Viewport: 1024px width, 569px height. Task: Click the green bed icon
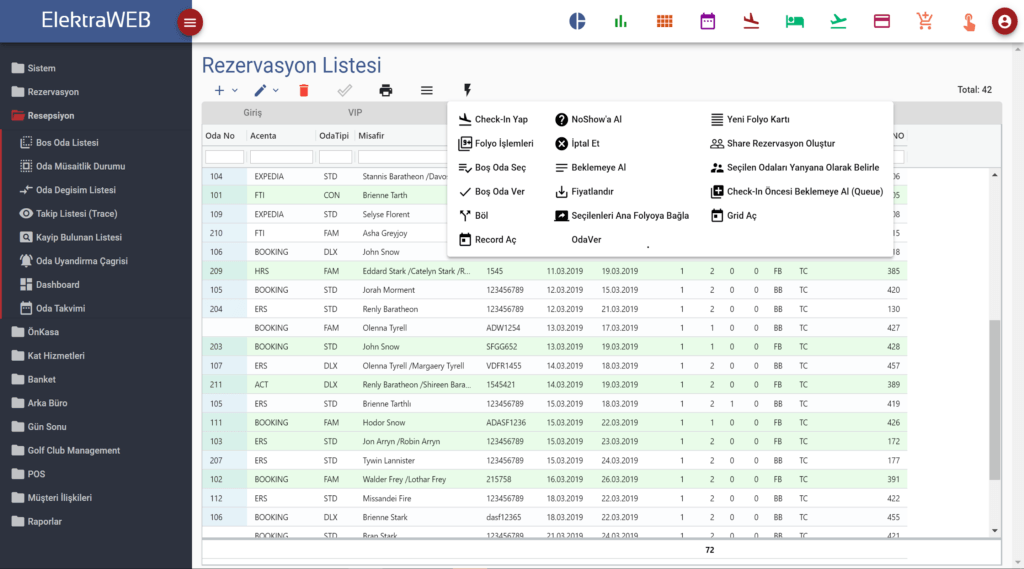pos(795,22)
